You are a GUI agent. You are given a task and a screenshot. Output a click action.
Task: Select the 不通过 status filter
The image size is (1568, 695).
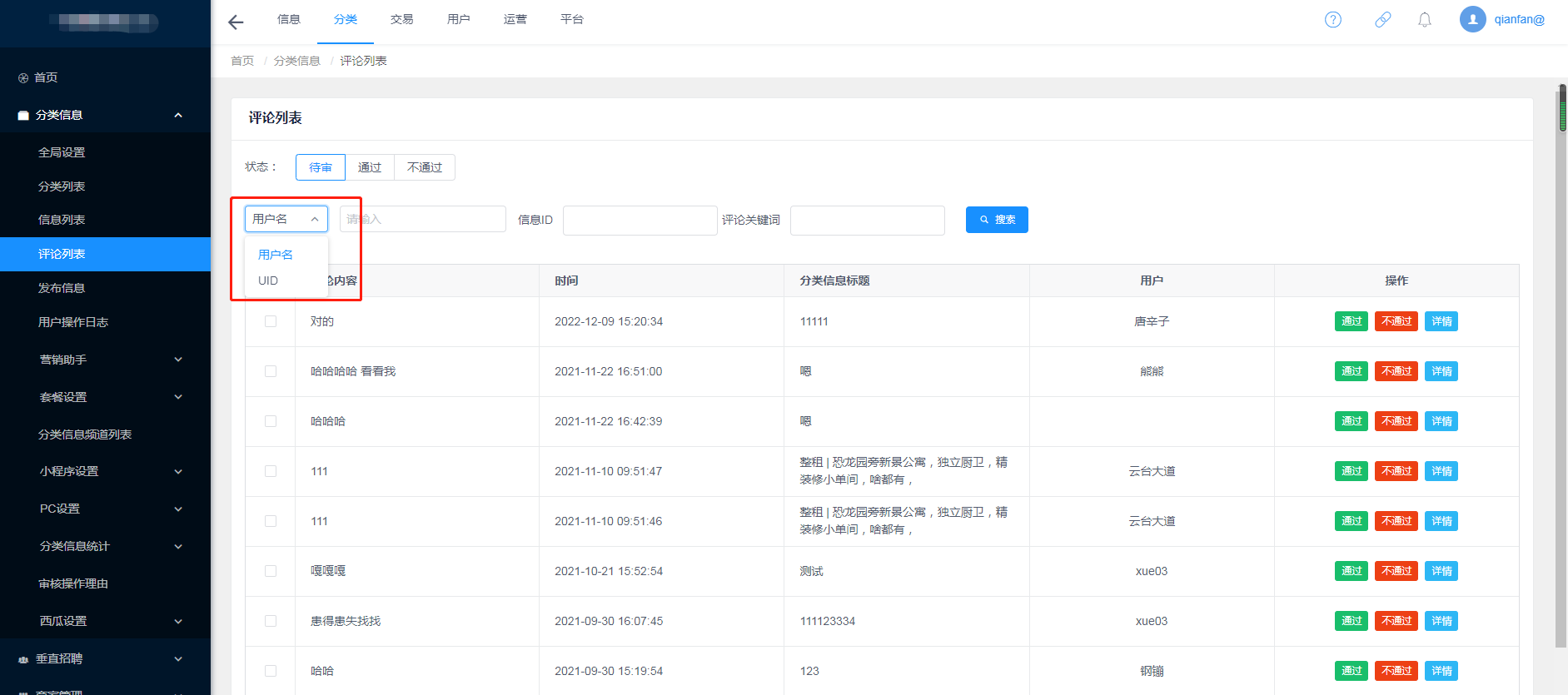click(425, 167)
